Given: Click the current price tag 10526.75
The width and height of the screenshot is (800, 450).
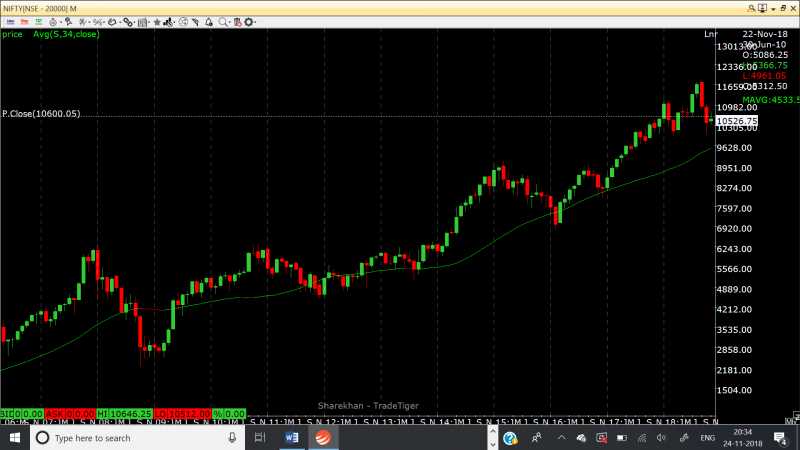Looking at the screenshot, I should (737, 121).
